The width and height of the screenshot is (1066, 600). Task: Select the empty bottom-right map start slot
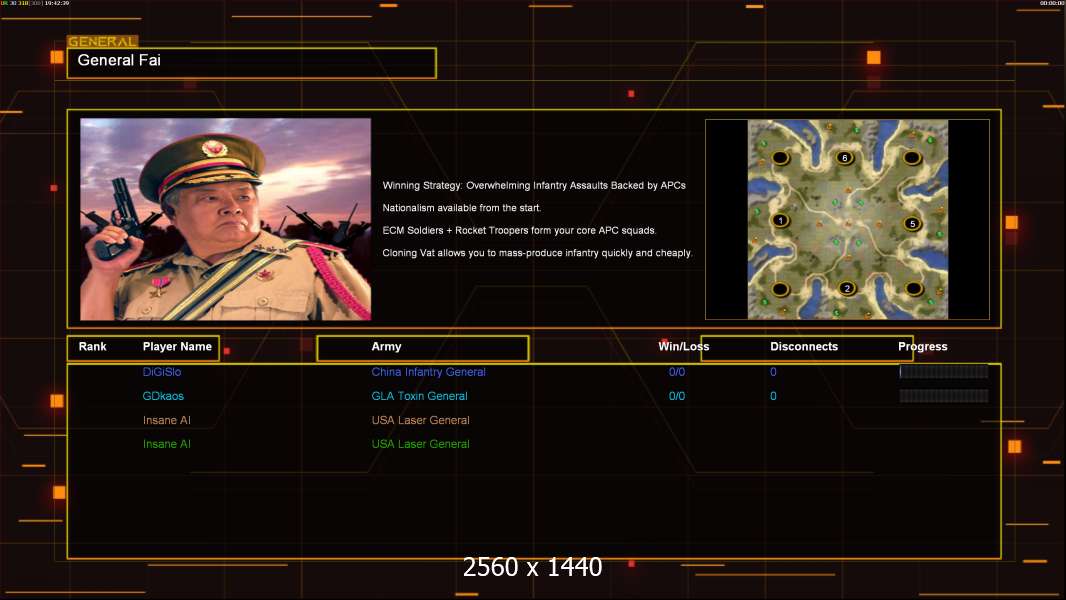[912, 289]
